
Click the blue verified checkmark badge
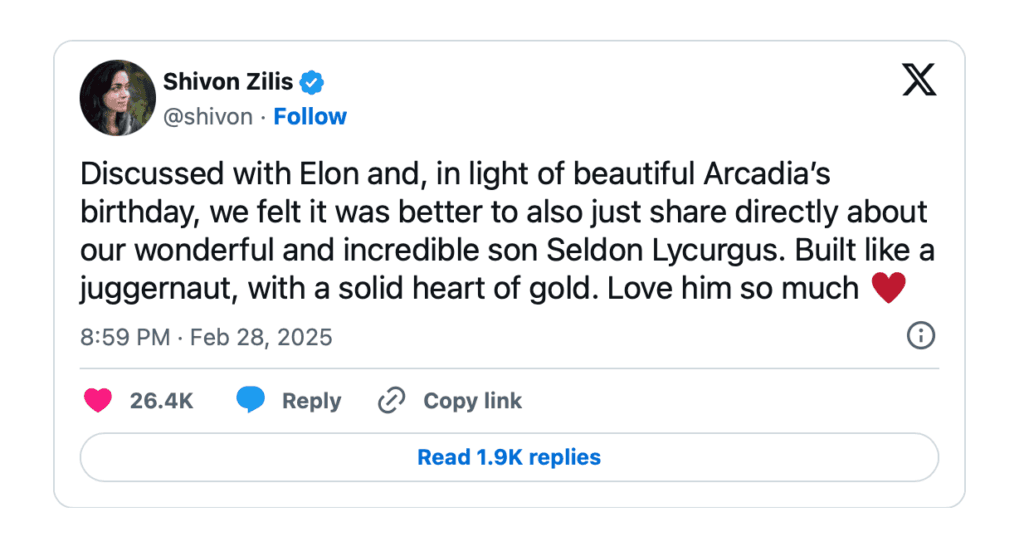[x=312, y=82]
